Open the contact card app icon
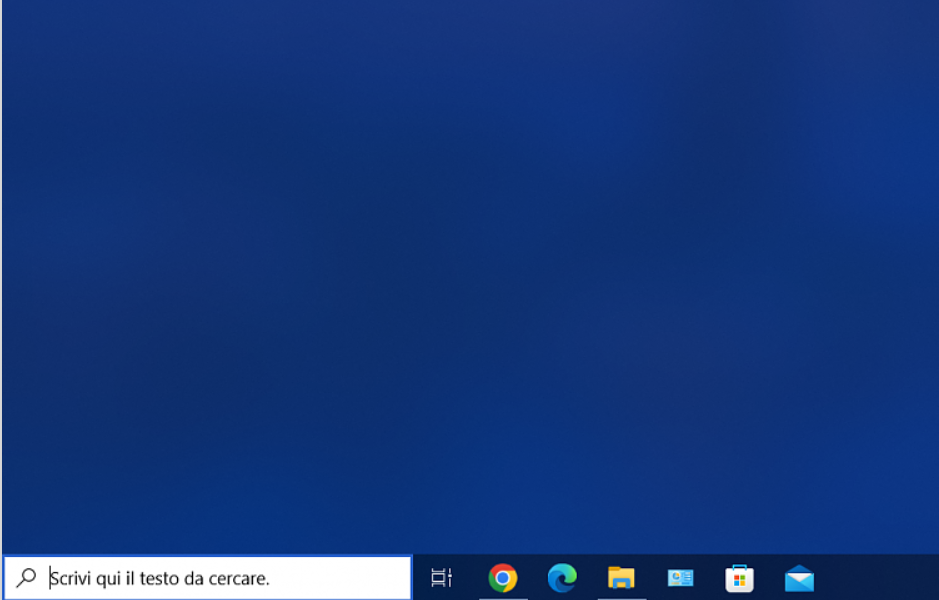 pos(680,578)
